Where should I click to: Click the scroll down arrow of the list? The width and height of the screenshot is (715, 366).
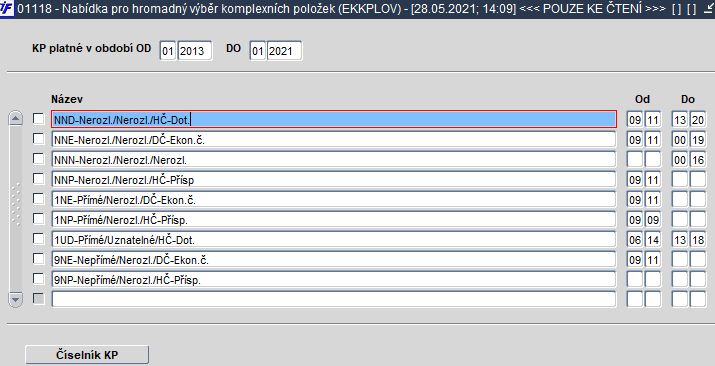click(x=16, y=299)
